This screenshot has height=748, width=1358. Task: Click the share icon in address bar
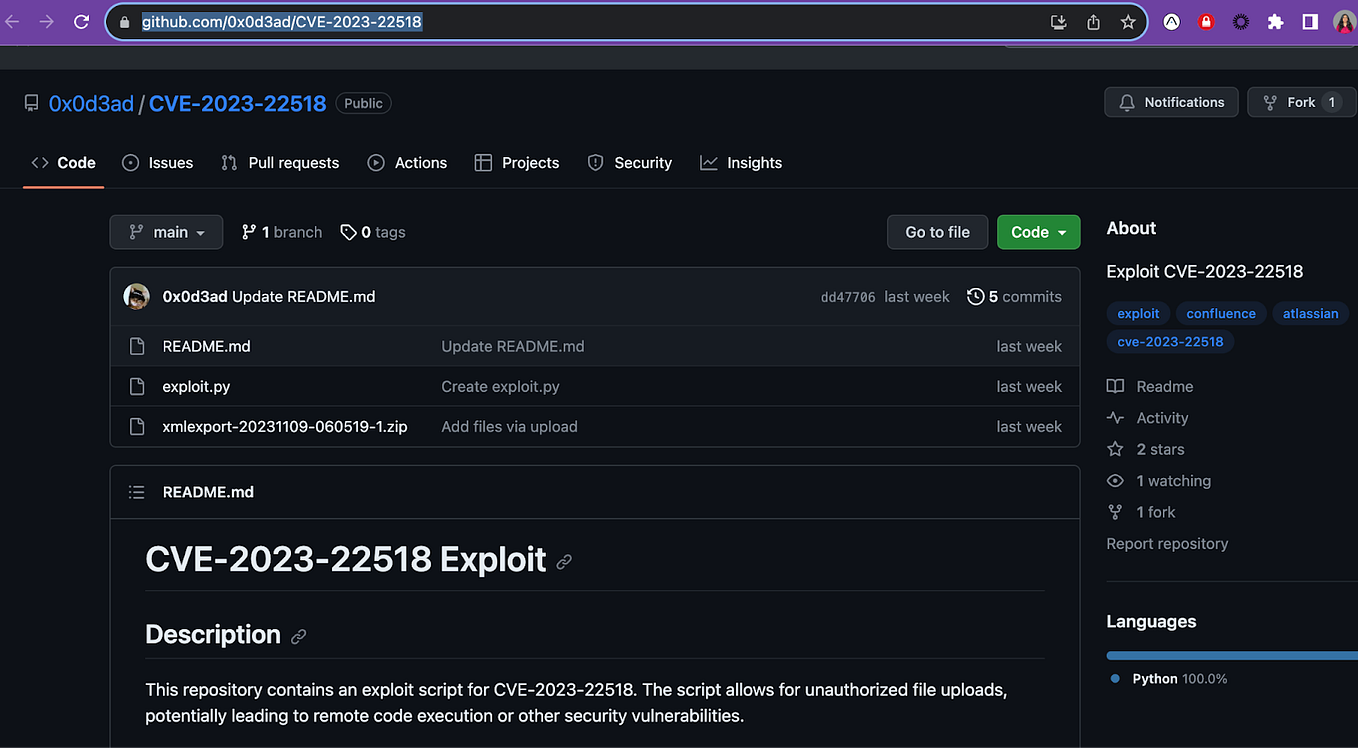click(x=1093, y=22)
